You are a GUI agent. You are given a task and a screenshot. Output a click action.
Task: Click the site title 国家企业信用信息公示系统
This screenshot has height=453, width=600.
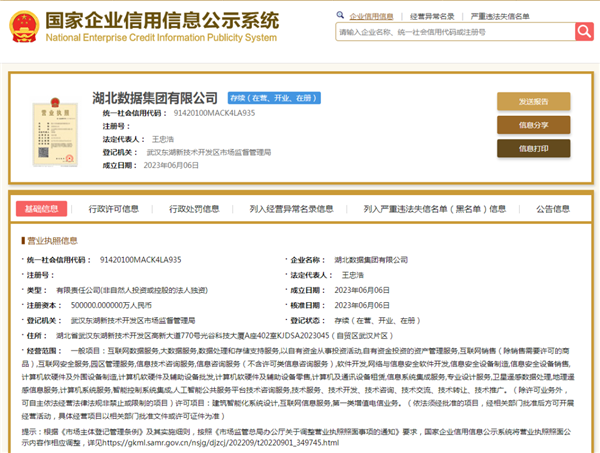[x=162, y=20]
